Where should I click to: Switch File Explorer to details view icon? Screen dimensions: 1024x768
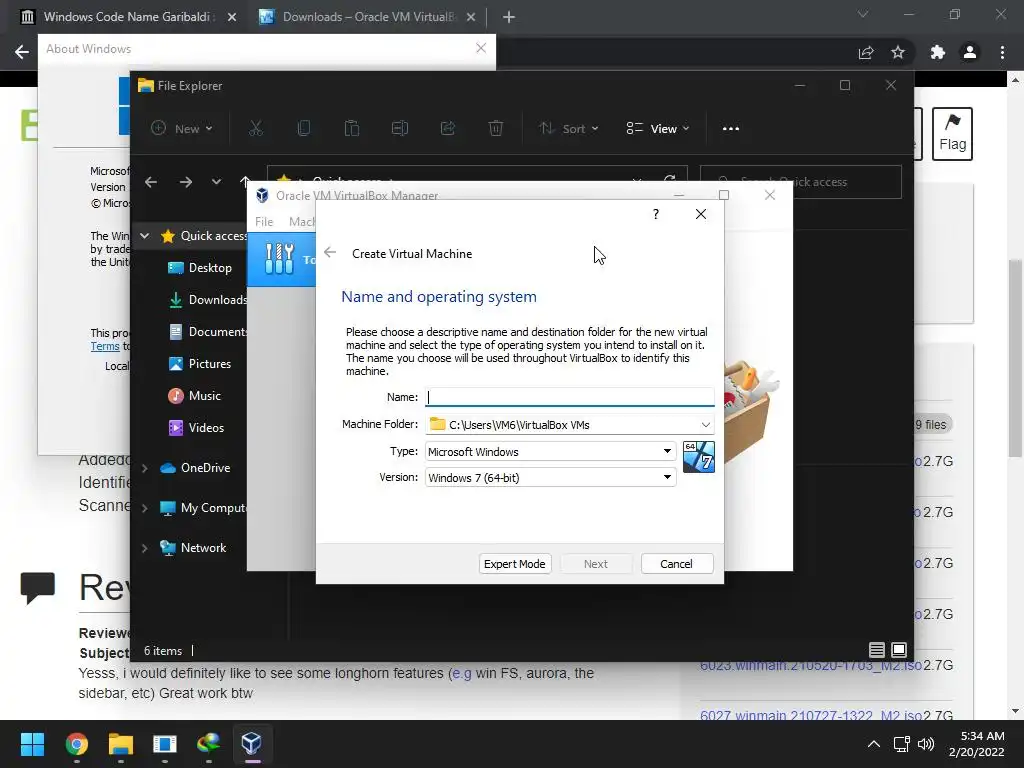click(x=876, y=650)
